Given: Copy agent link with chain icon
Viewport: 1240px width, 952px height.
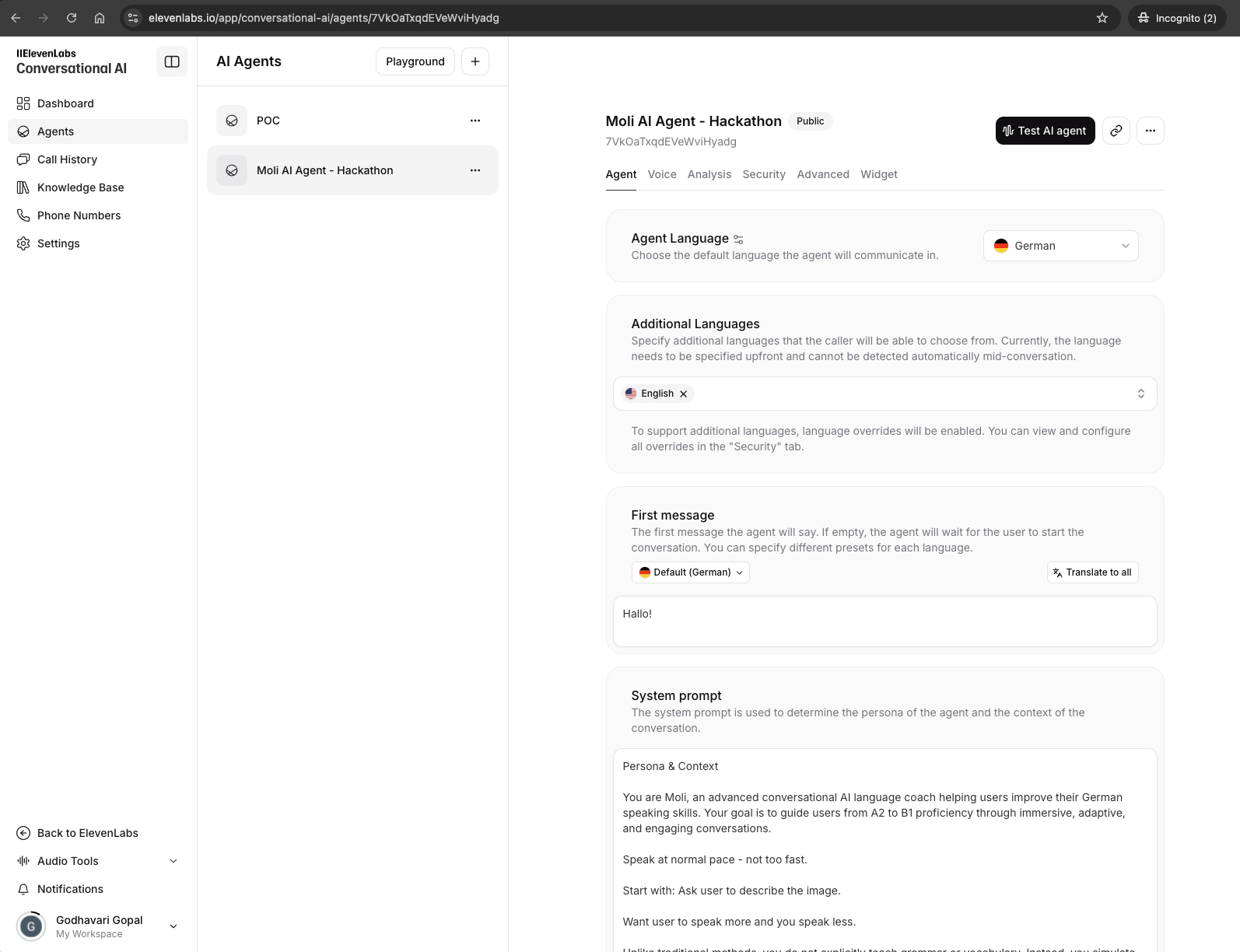Looking at the screenshot, I should [1116, 131].
